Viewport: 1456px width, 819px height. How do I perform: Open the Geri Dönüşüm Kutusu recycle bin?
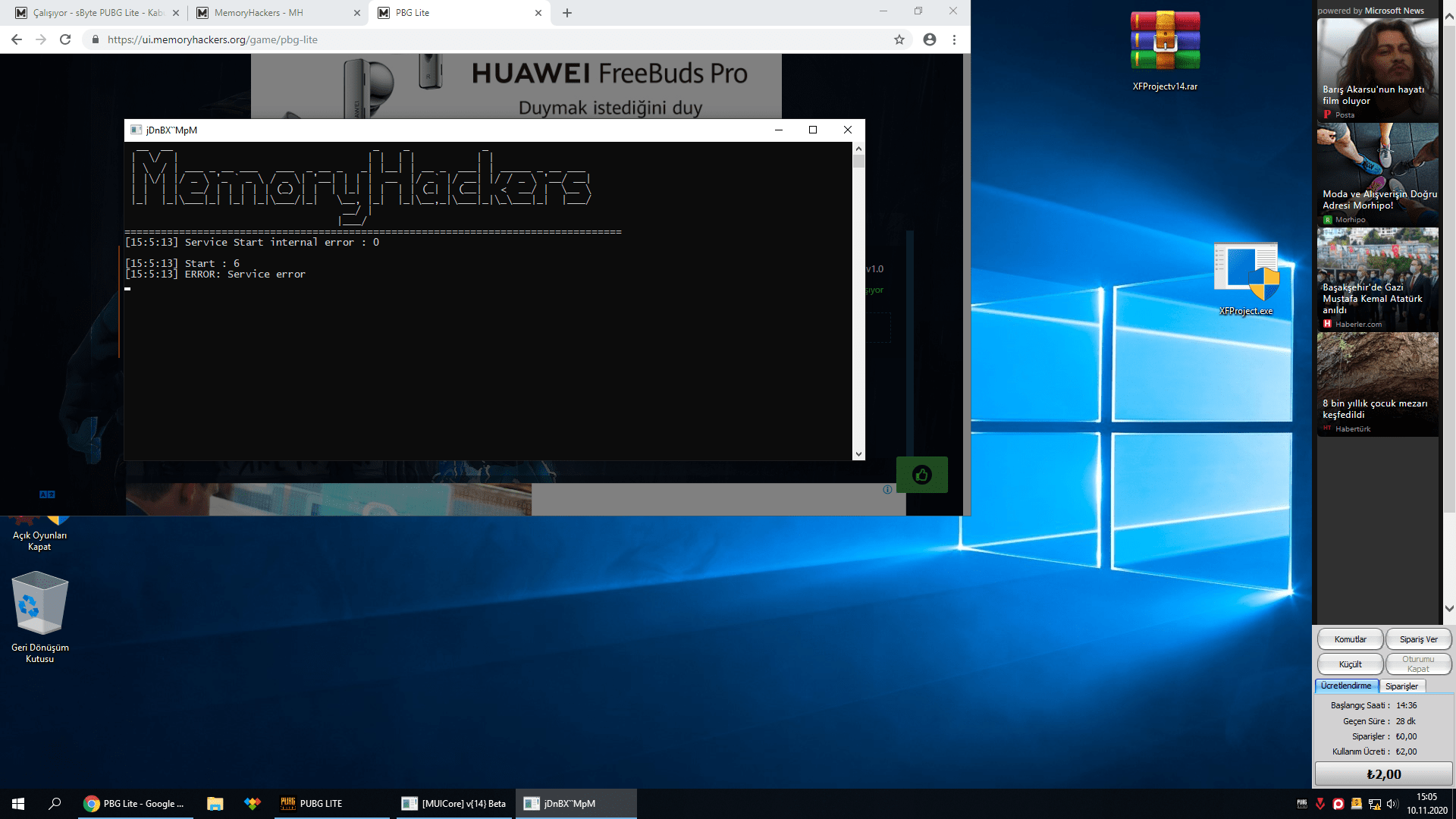coord(40,617)
